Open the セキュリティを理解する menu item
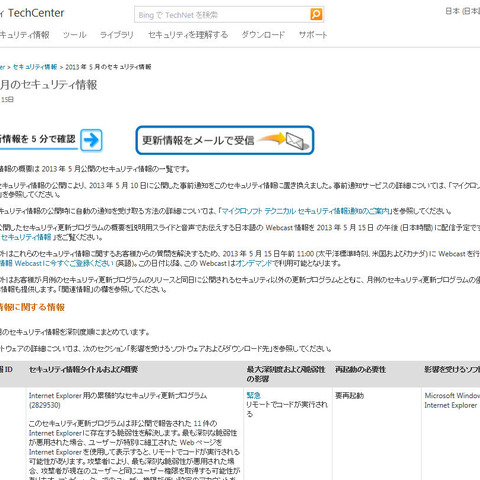The image size is (480, 480). [x=188, y=35]
